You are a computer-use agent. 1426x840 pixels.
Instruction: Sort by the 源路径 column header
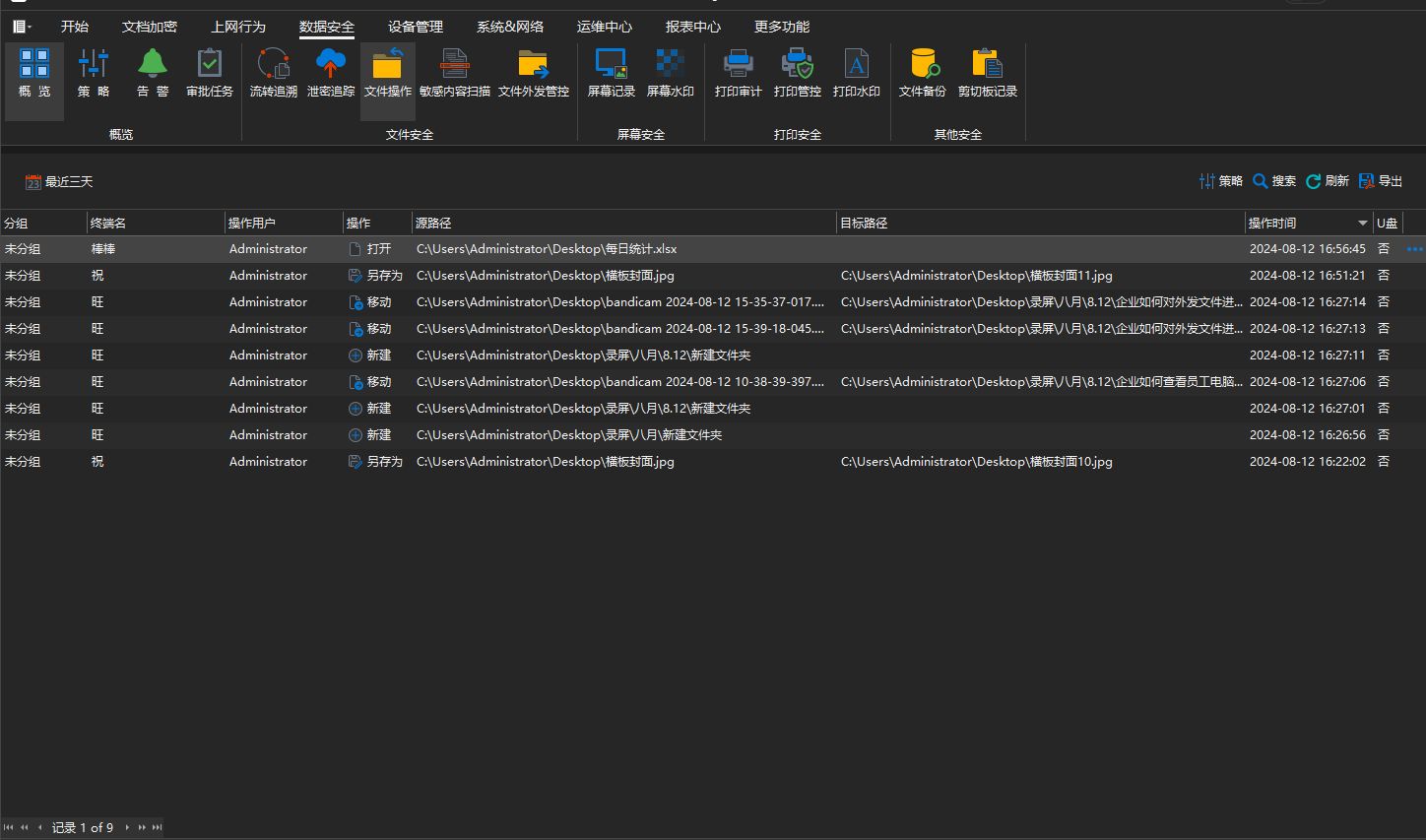[624, 224]
